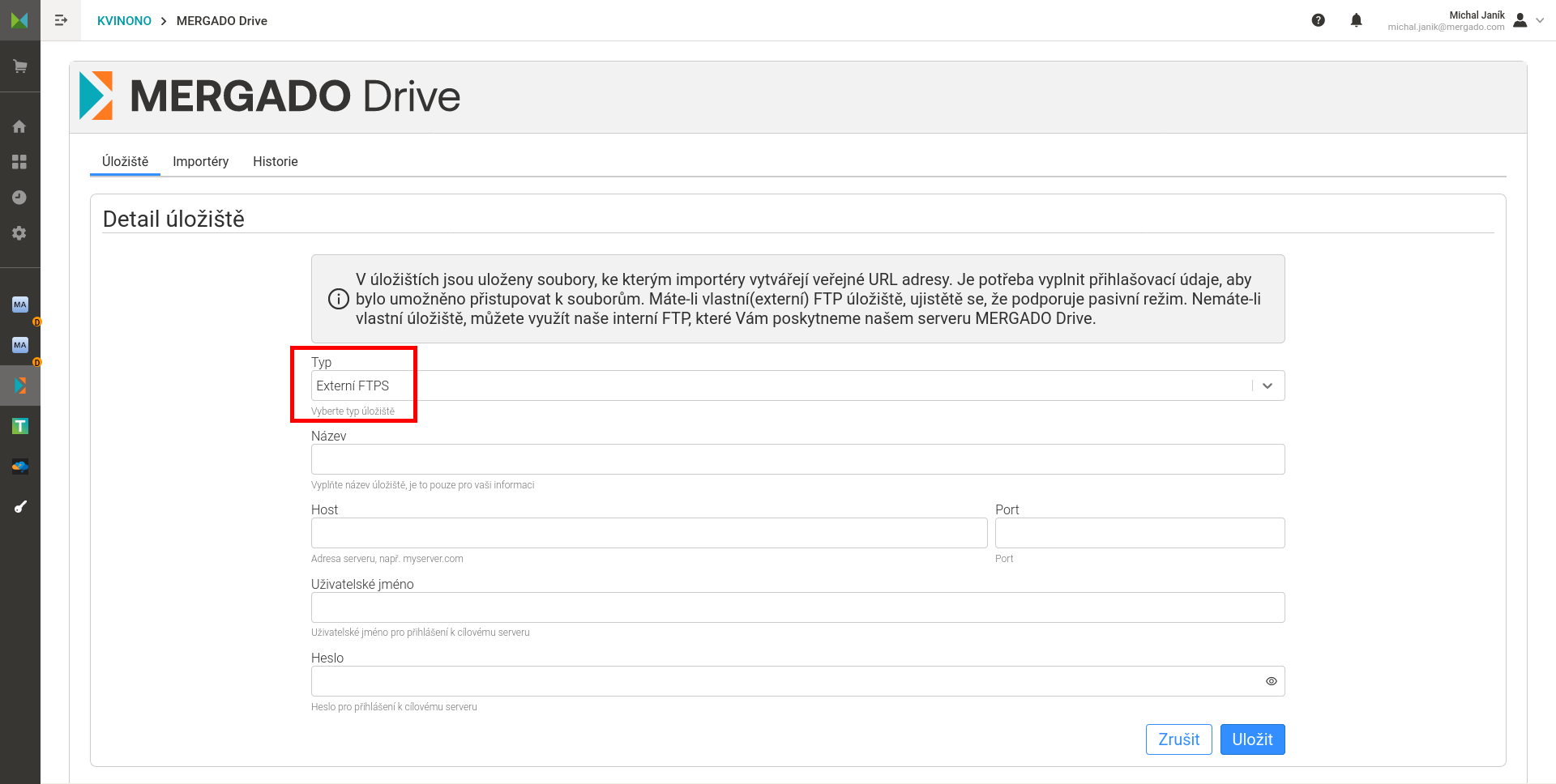This screenshot has width=1556, height=784.
Task: Click the KVINONO breadcrumb link
Action: click(124, 21)
